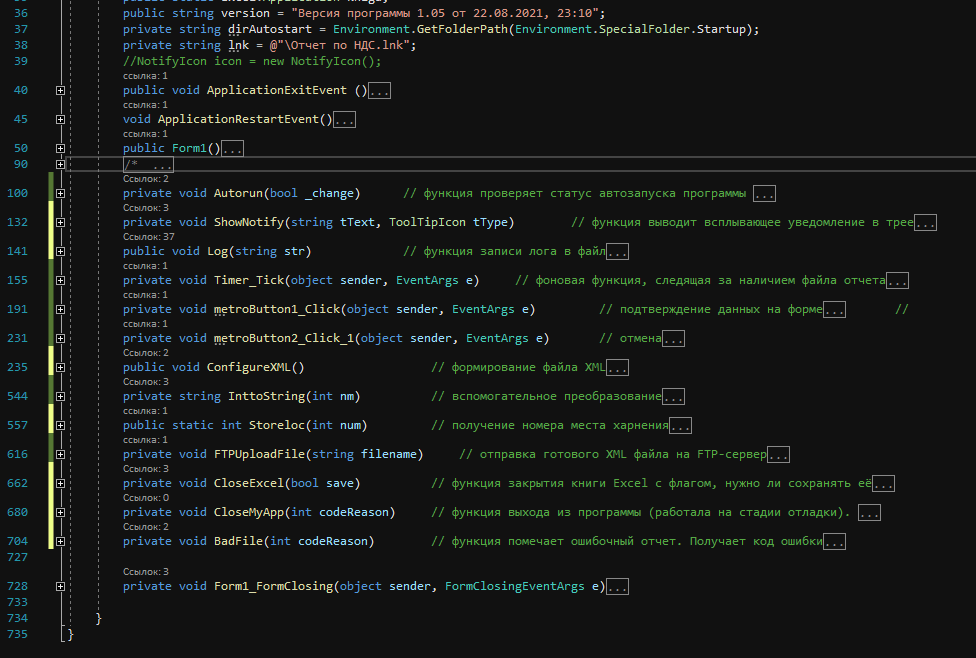Viewport: 976px width, 658px height.
Task: Expand the collapsed comment block at line 90
Action: click(60, 164)
